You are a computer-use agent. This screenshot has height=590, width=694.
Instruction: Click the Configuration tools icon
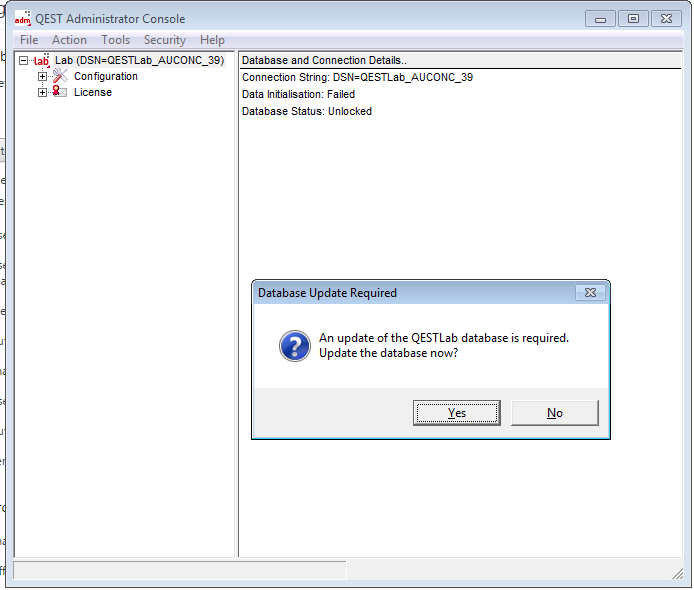click(59, 77)
